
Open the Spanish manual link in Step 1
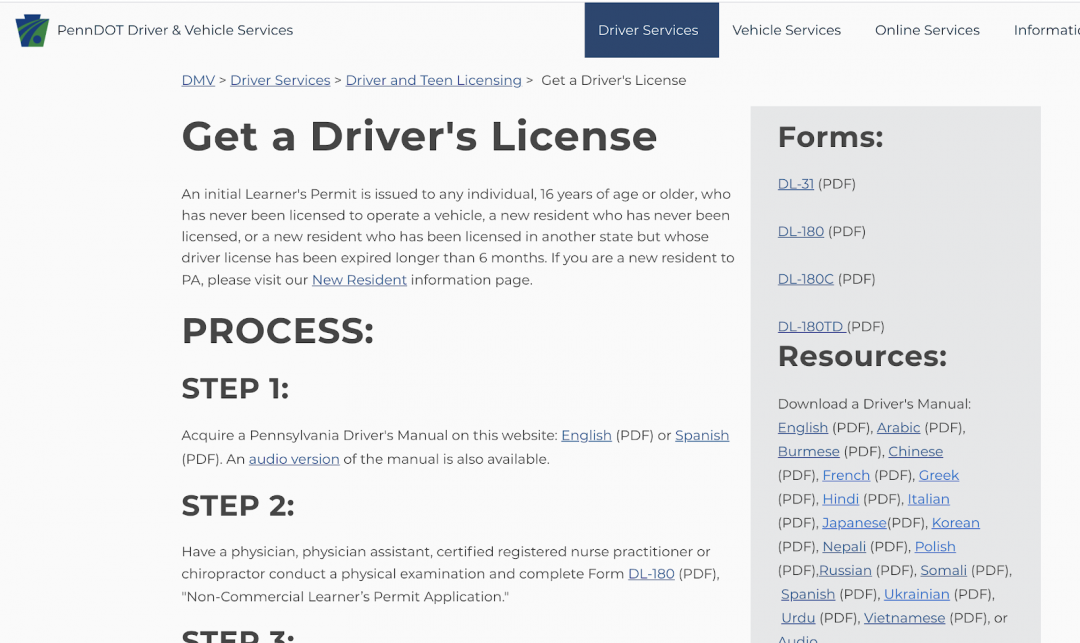pos(702,435)
